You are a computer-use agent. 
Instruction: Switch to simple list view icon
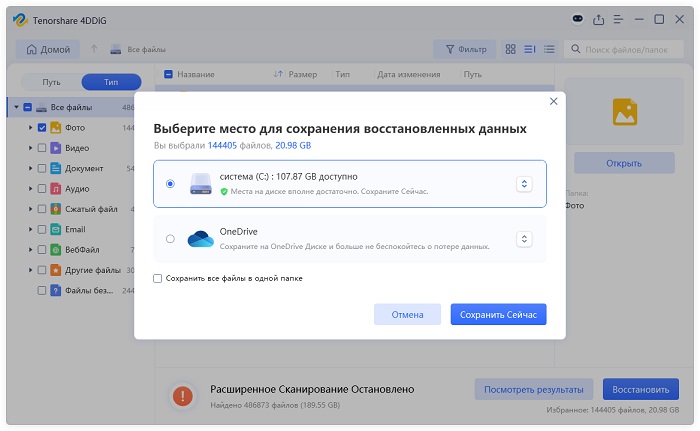(549, 49)
